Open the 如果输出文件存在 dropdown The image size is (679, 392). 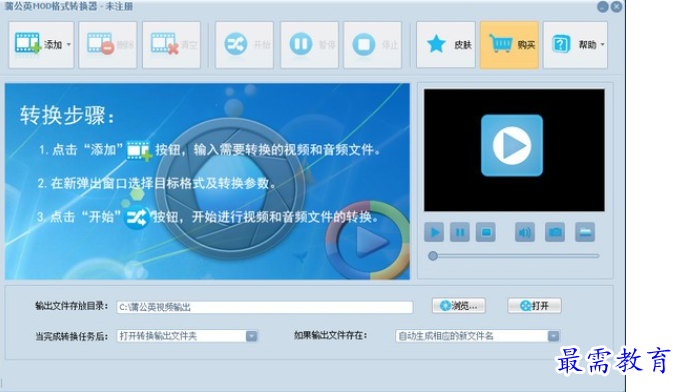click(477, 336)
